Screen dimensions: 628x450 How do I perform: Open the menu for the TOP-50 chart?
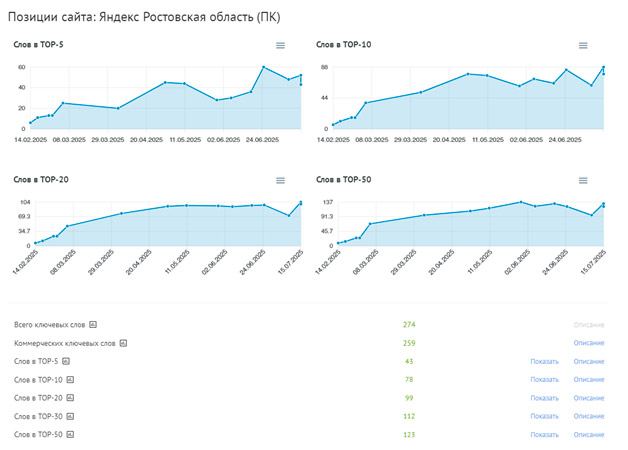click(x=583, y=180)
